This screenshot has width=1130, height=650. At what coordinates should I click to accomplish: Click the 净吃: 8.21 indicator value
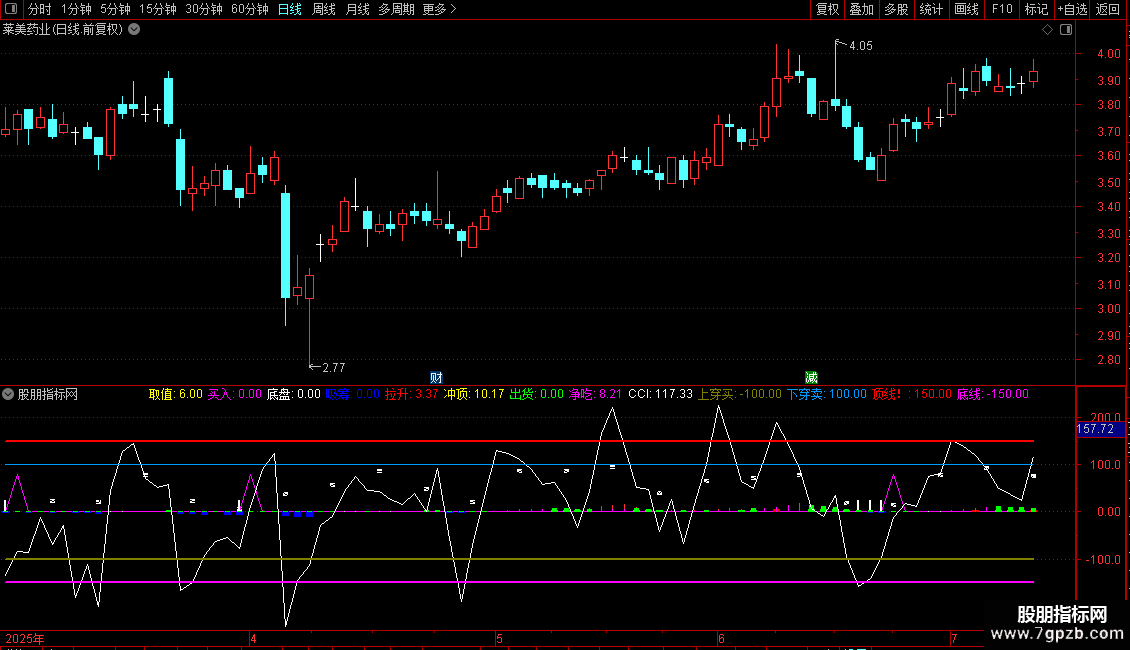pyautogui.click(x=595, y=394)
